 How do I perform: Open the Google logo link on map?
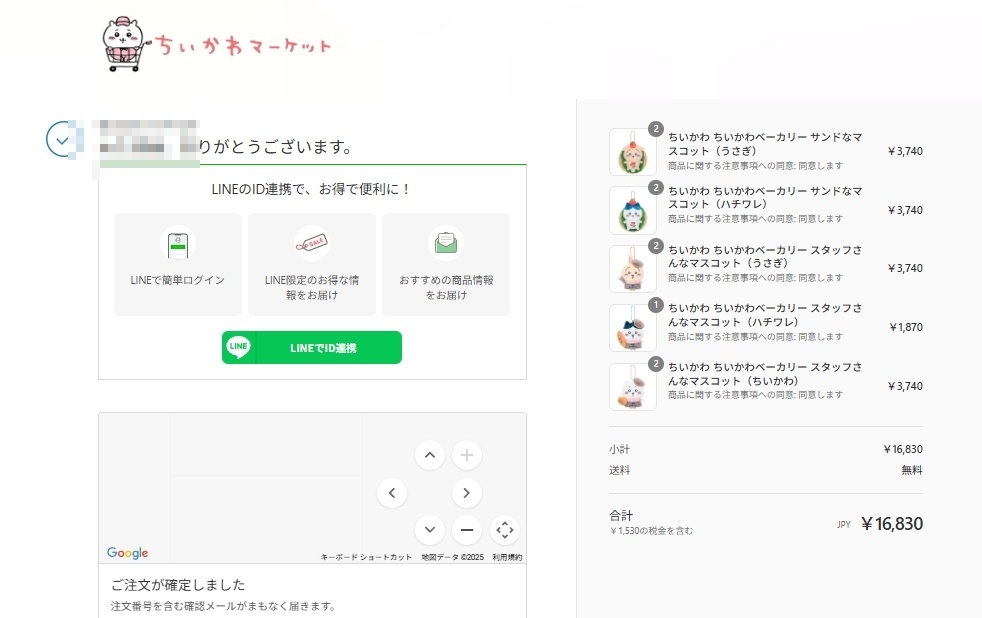coord(128,553)
